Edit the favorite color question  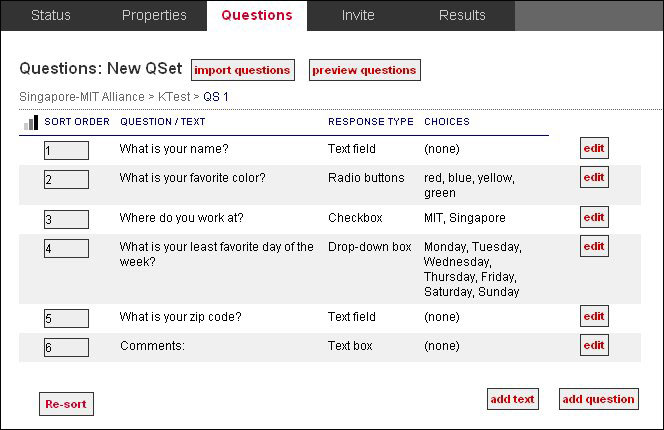click(x=594, y=178)
